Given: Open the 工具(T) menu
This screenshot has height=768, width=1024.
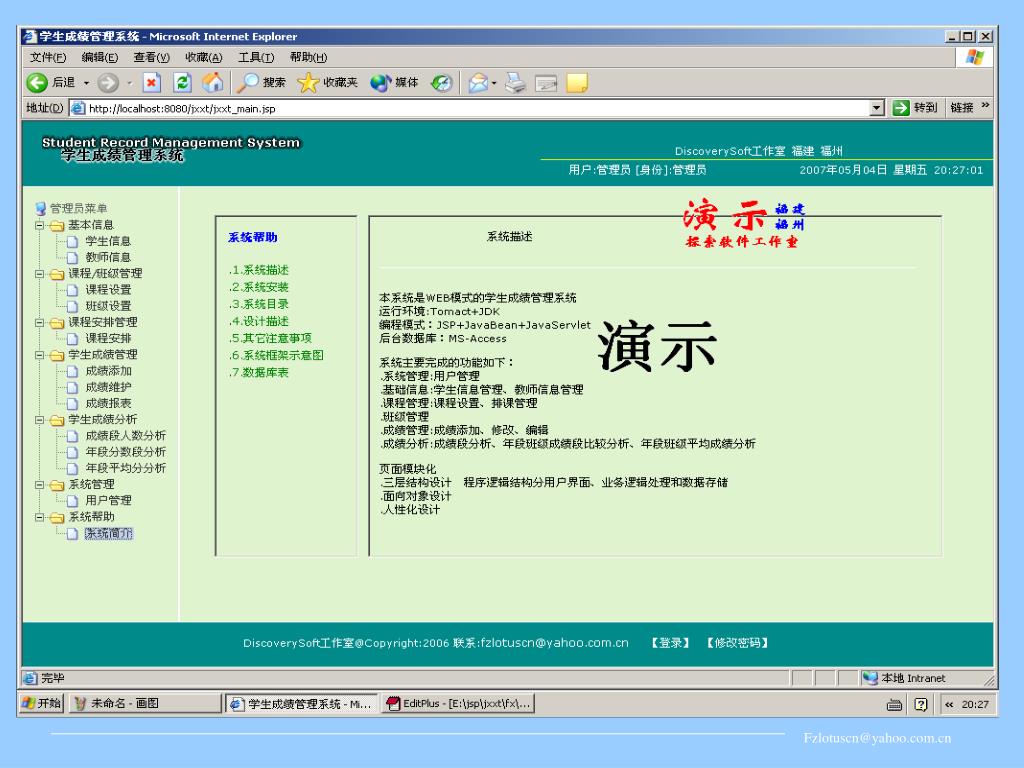Looking at the screenshot, I should tap(256, 57).
